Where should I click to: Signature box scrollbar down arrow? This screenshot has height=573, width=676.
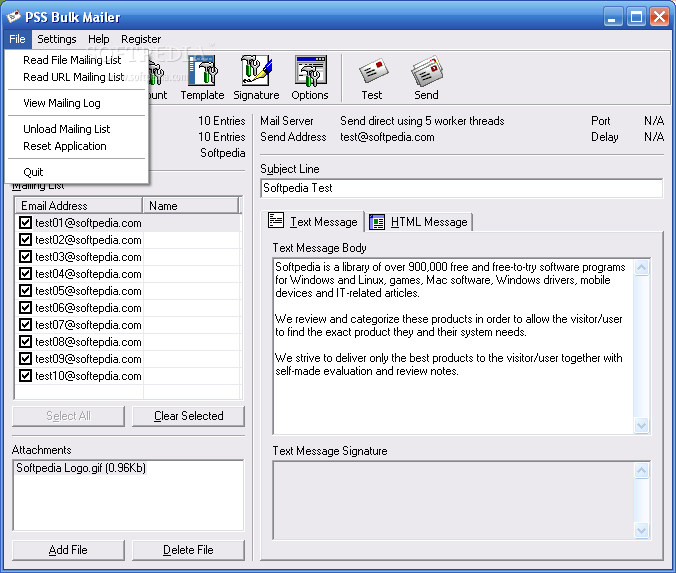coord(642,530)
